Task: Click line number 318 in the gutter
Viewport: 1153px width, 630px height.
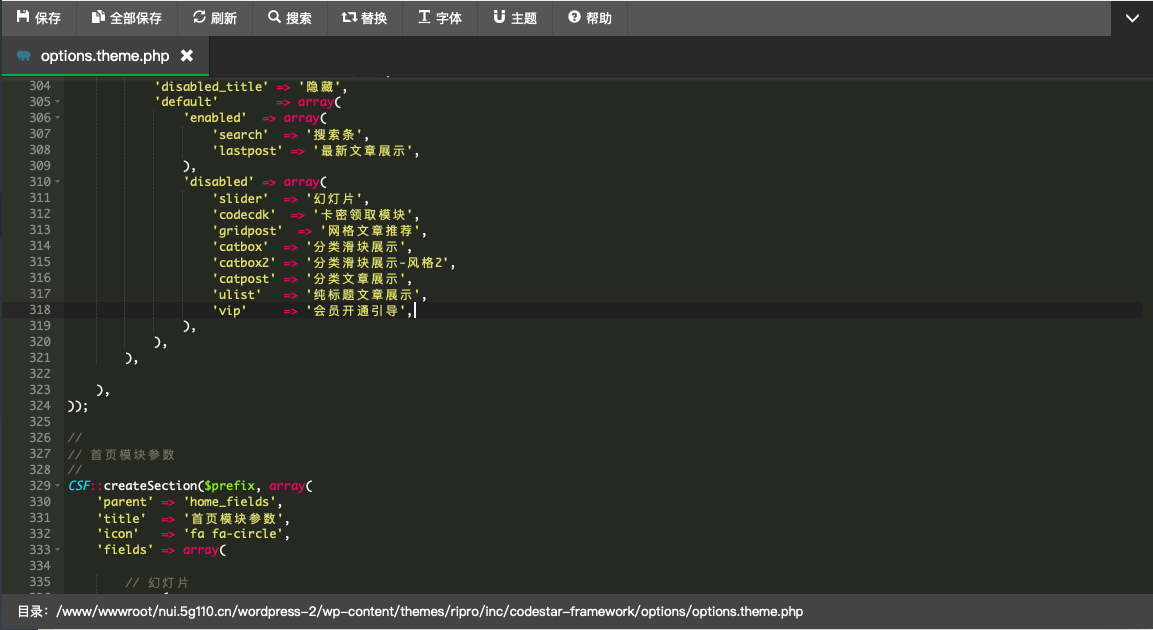Action: pyautogui.click(x=40, y=310)
